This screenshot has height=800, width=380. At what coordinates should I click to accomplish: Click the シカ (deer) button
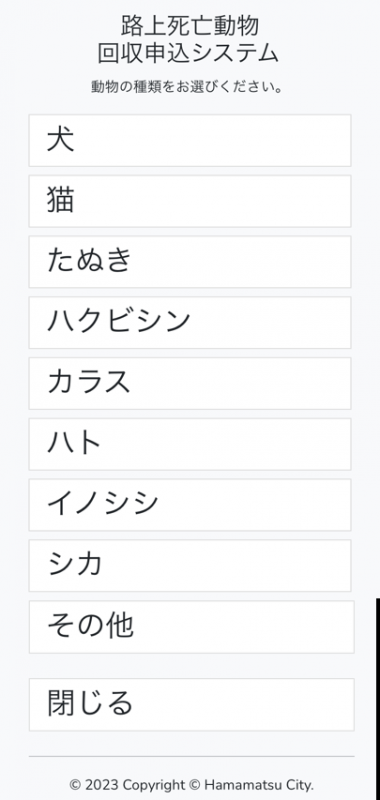(190, 565)
